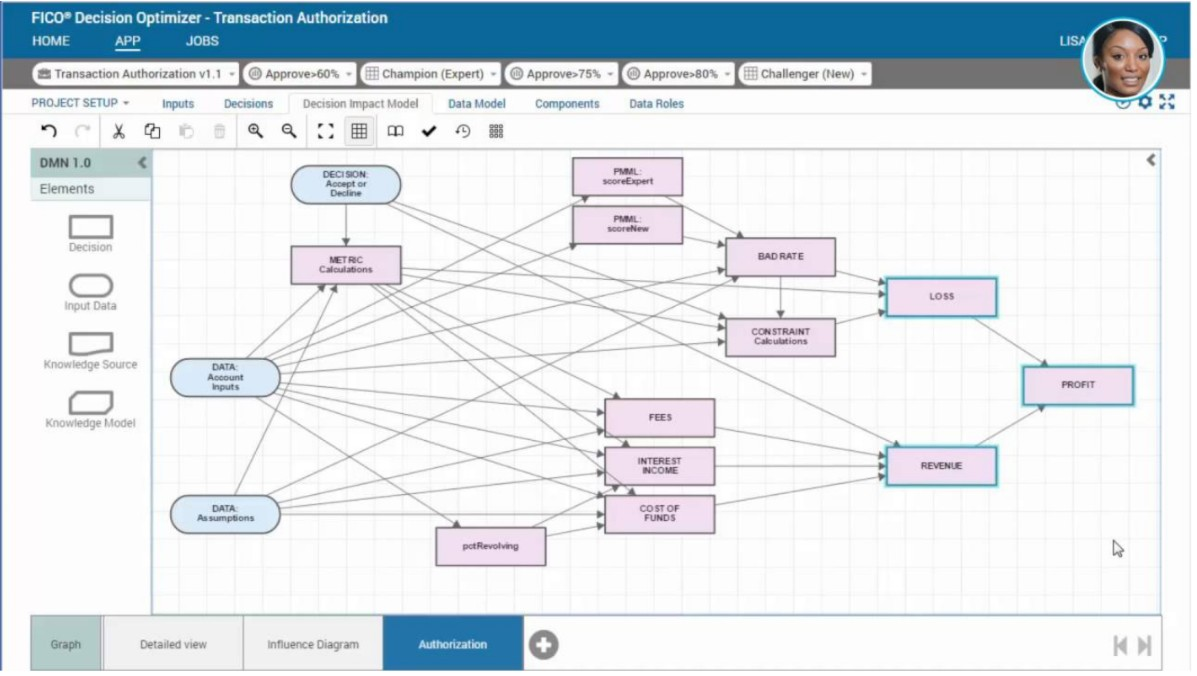
Task: Select the METRIC Calculations node
Action: coord(346,265)
